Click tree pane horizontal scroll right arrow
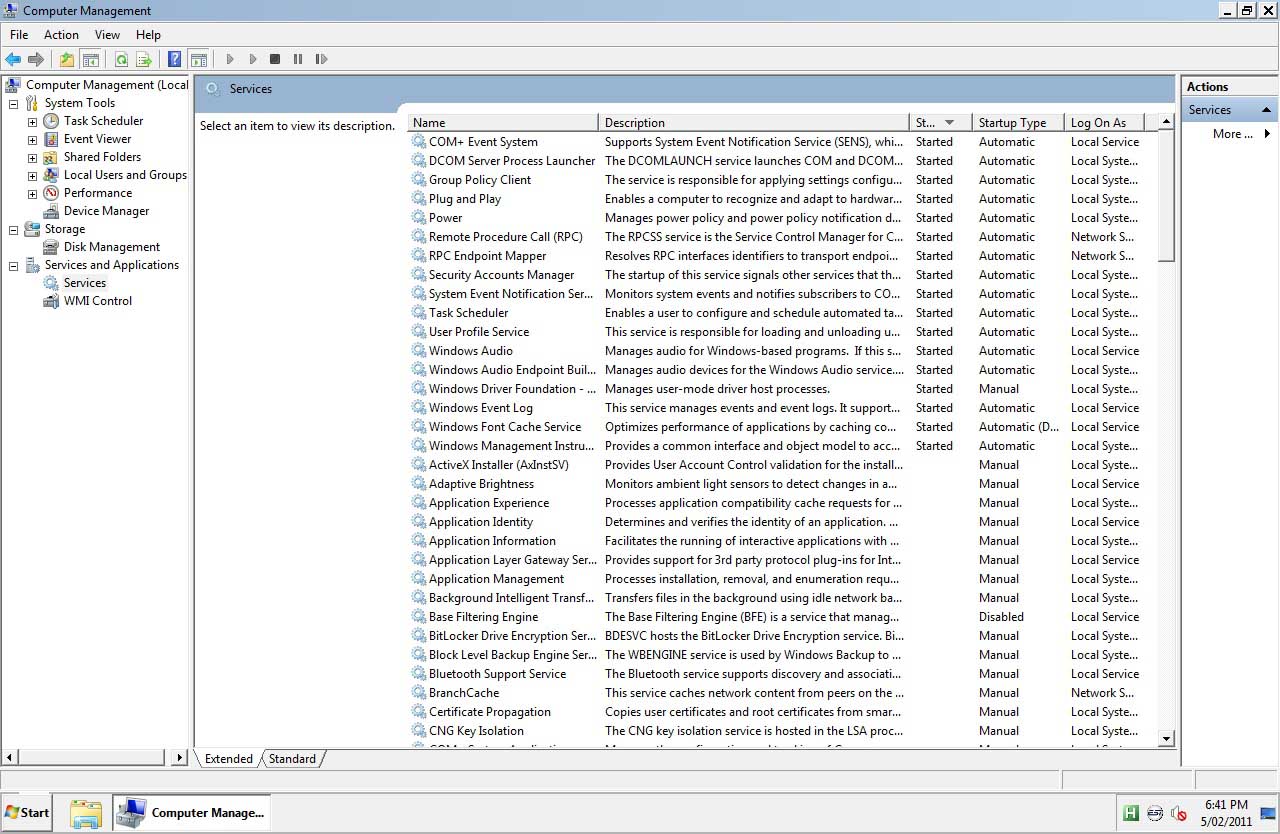1280x834 pixels. coord(180,758)
